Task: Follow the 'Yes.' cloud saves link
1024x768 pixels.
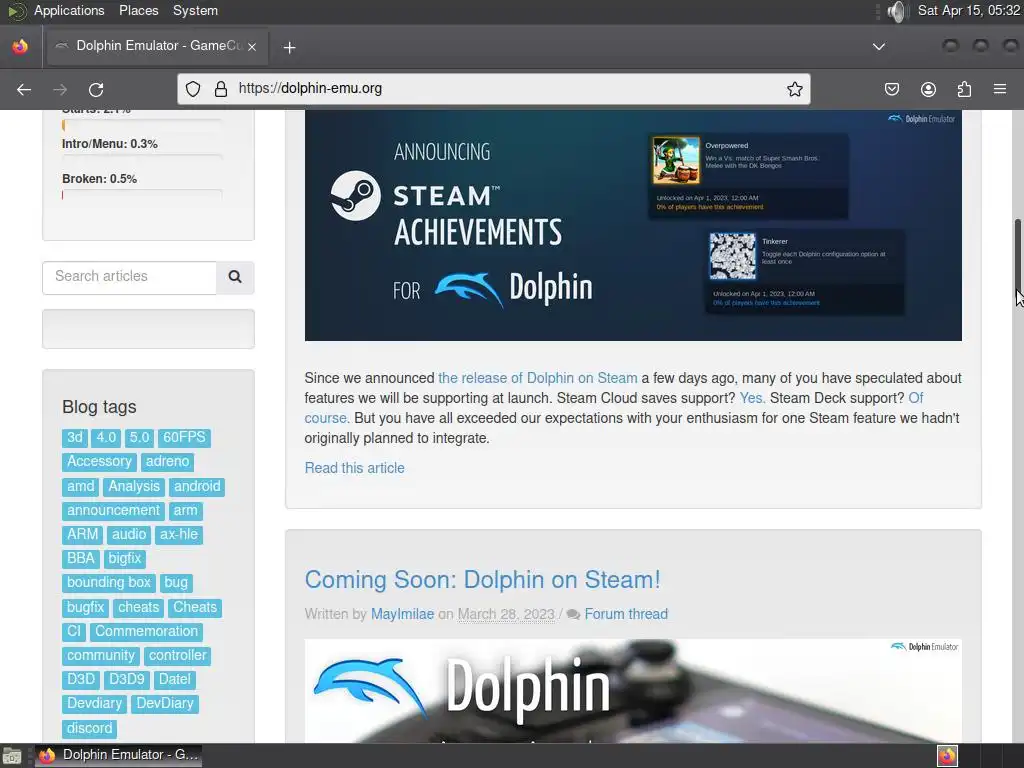Action: pyautogui.click(x=752, y=398)
